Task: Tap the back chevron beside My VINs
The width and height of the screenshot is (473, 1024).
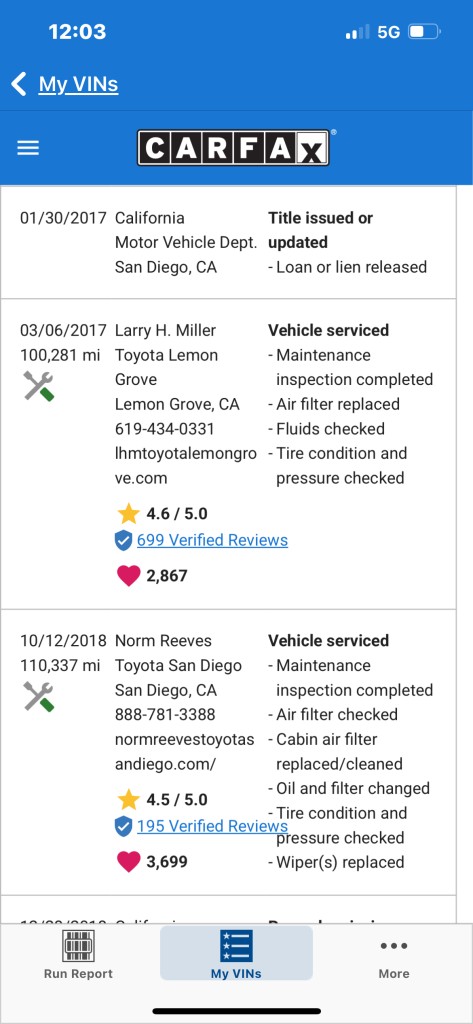Action: click(x=19, y=84)
